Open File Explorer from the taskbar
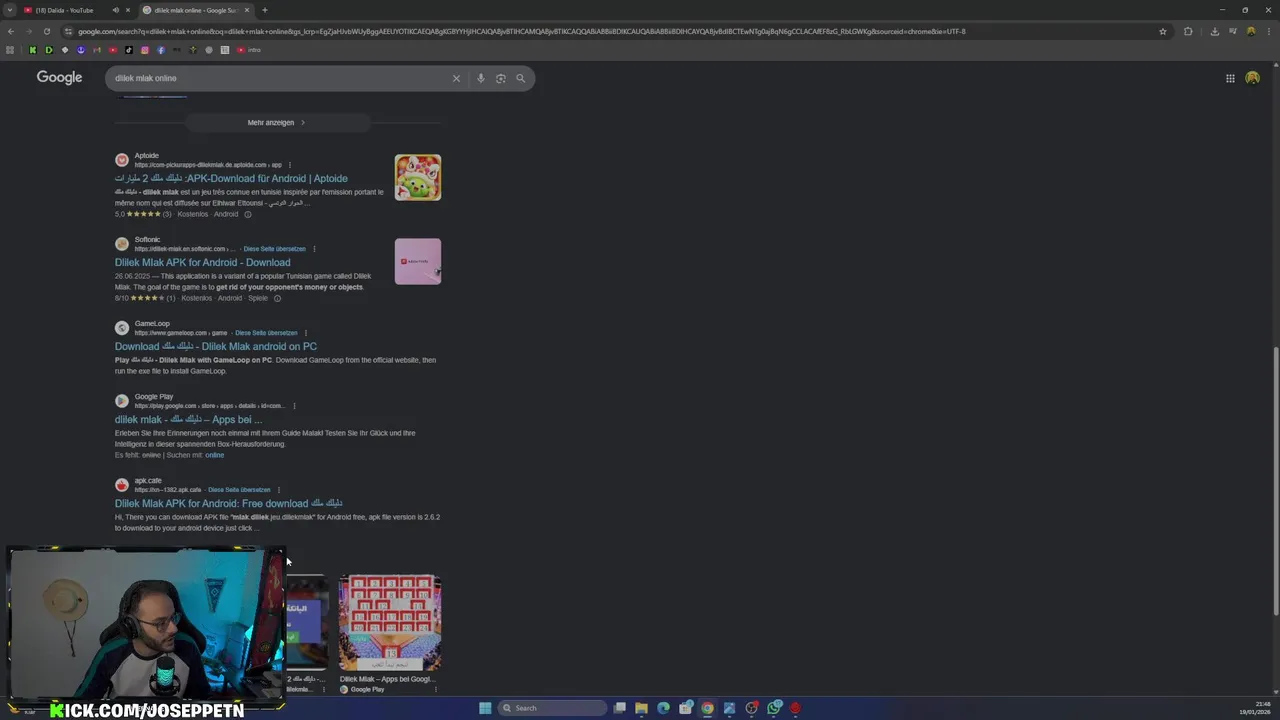 tap(641, 708)
